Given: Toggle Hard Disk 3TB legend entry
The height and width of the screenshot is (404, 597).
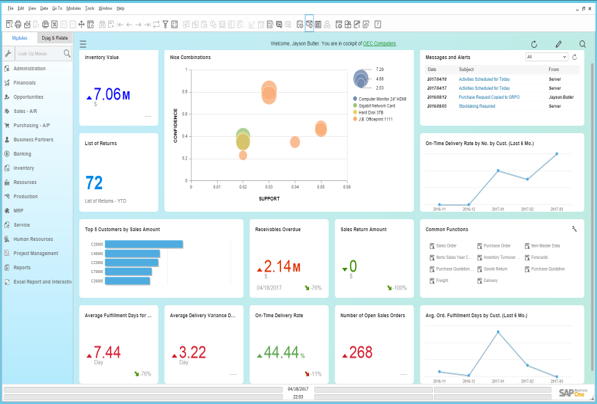Looking at the screenshot, I should click(x=368, y=112).
